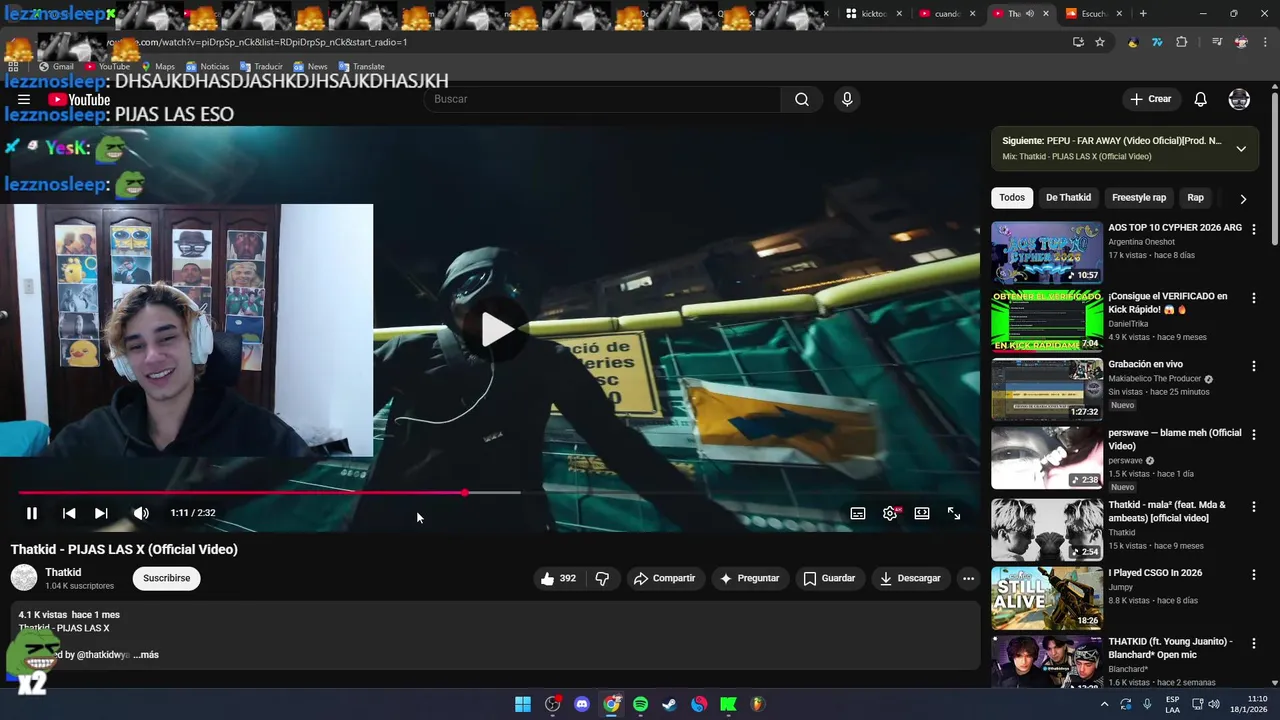This screenshot has height=720, width=1280.
Task: Click the search magnifier button
Action: [802, 99]
